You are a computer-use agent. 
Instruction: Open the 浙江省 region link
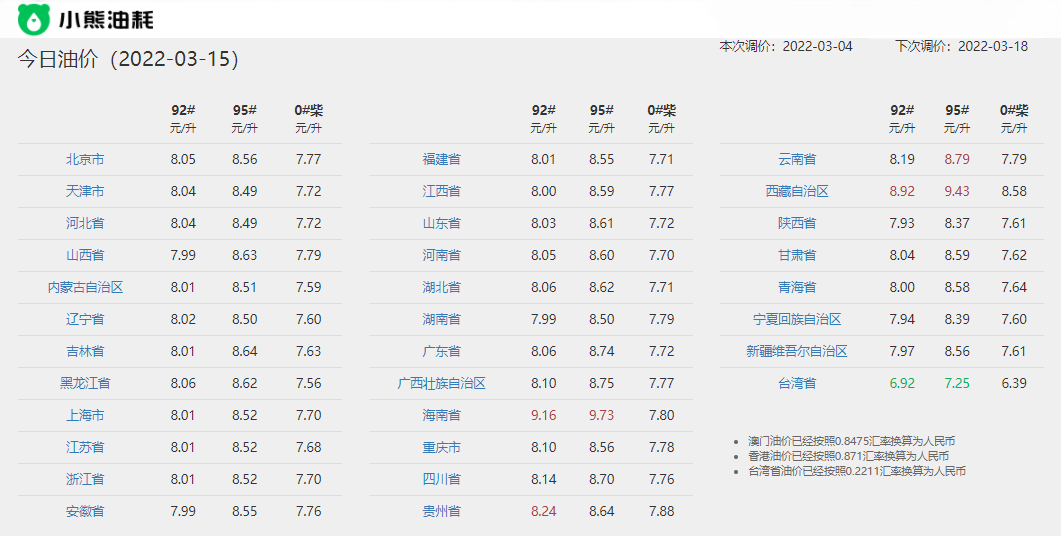point(85,479)
